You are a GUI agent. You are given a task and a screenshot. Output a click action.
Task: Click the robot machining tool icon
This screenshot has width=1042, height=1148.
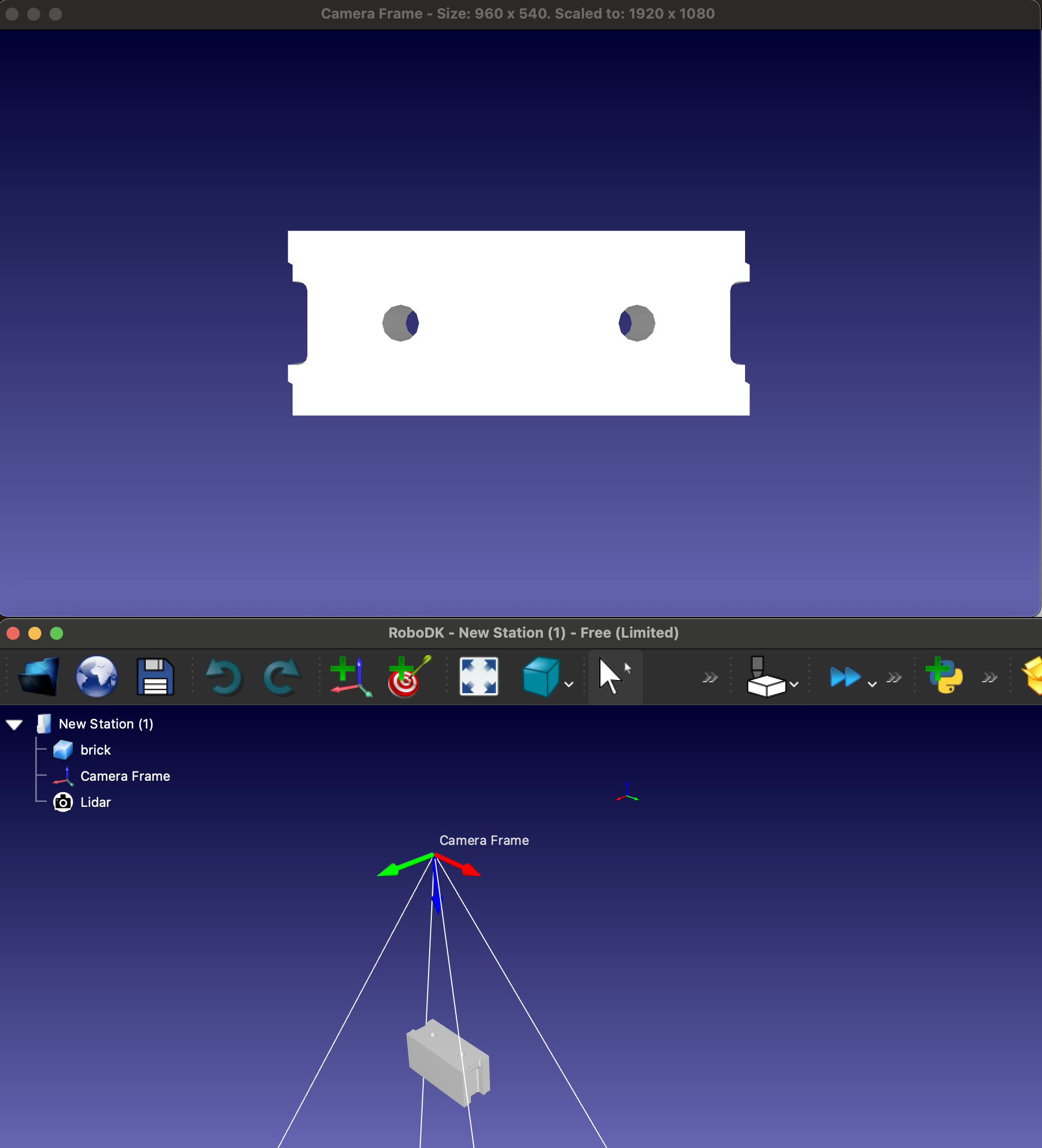[765, 676]
